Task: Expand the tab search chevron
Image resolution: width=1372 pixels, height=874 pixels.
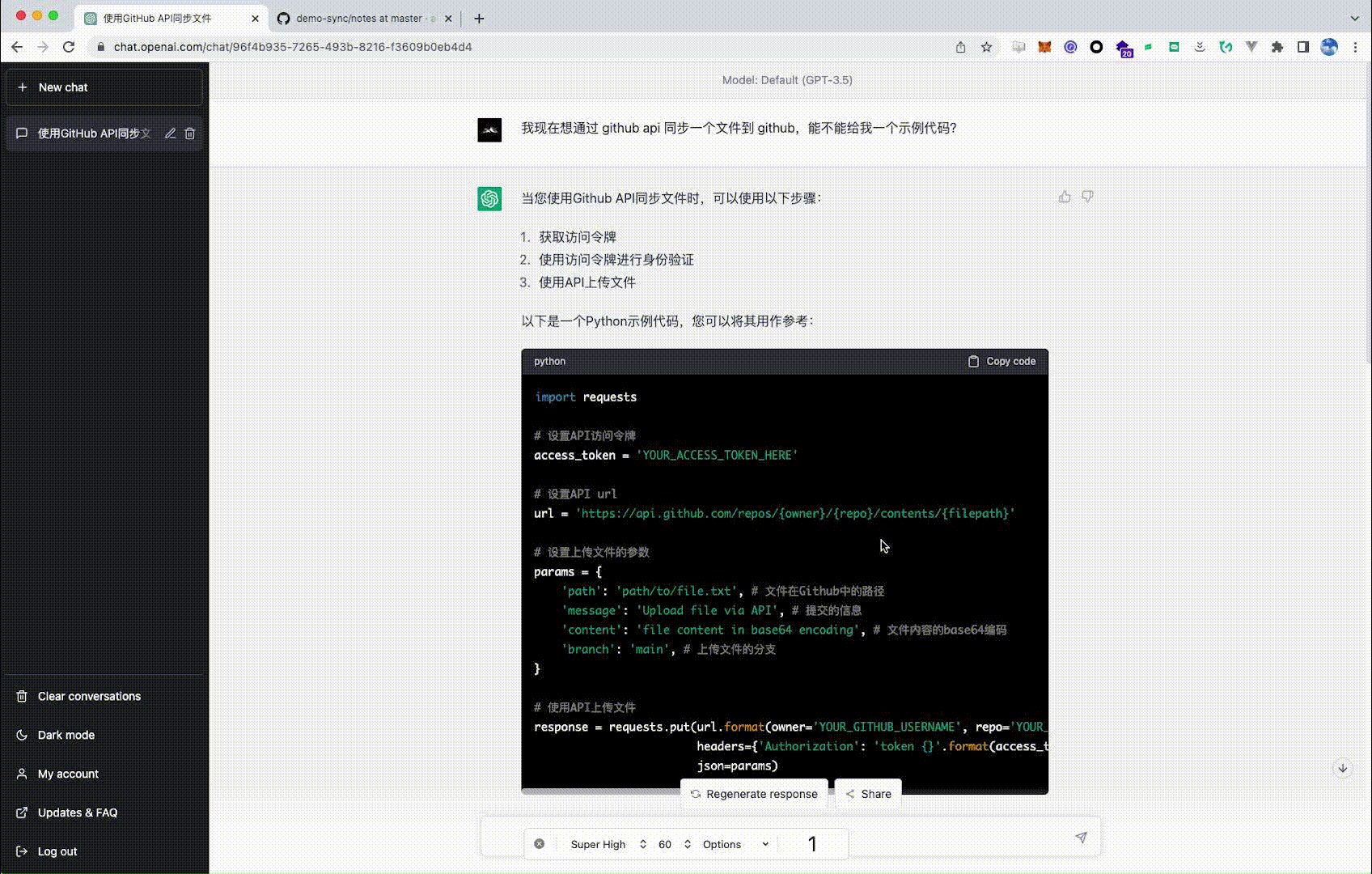Action: [x=1355, y=18]
